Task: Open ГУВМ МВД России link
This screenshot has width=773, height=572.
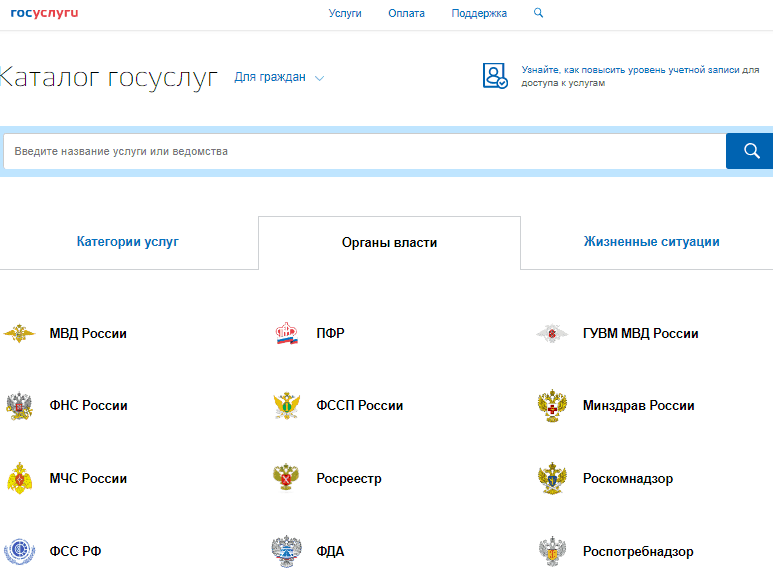Action: tap(640, 334)
